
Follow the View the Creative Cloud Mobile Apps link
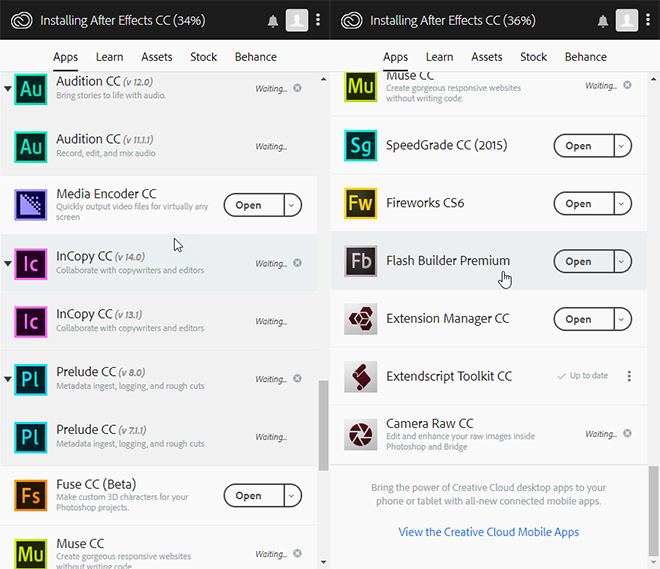pyautogui.click(x=488, y=532)
